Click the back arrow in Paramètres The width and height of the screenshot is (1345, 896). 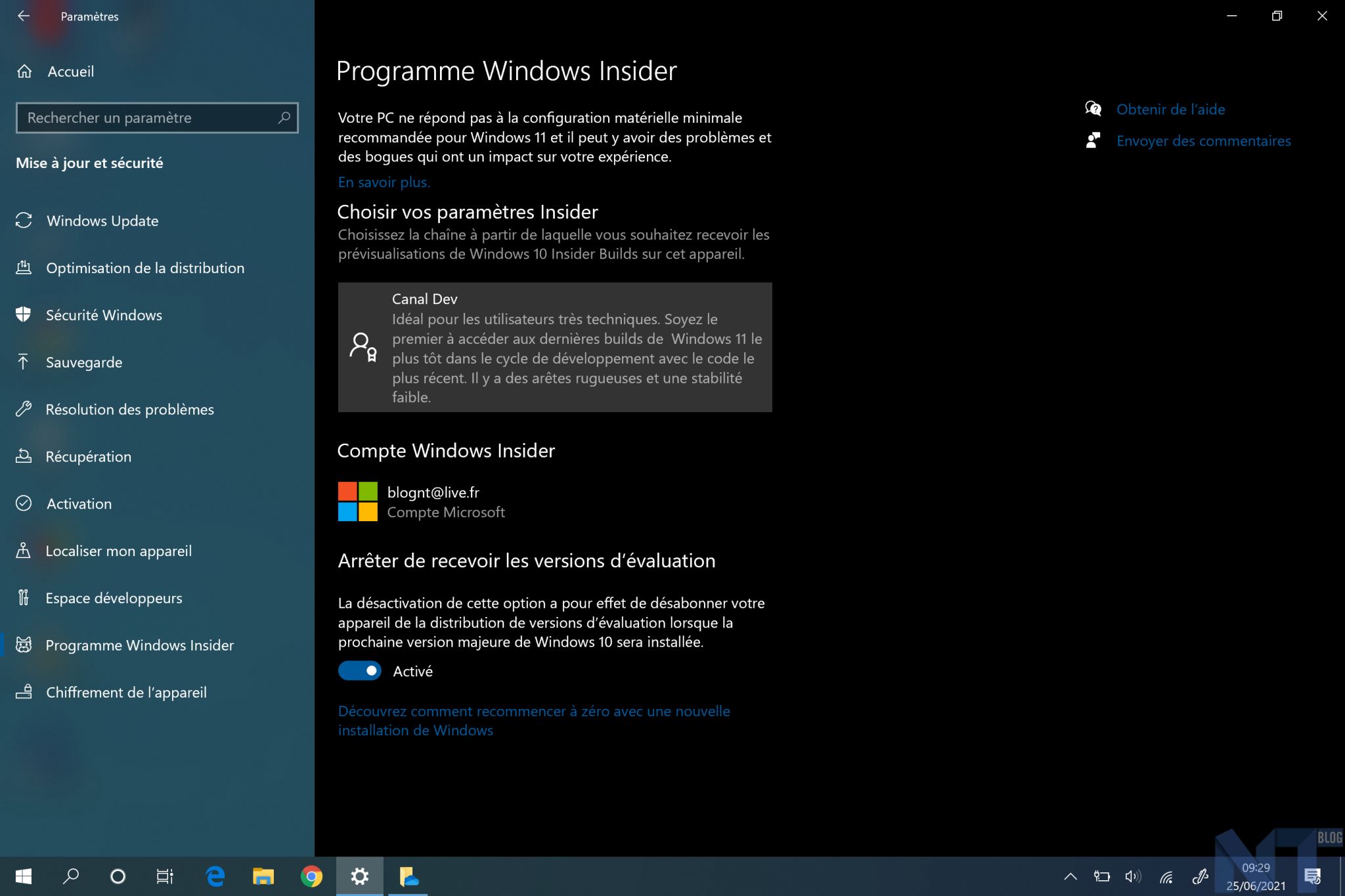(24, 16)
